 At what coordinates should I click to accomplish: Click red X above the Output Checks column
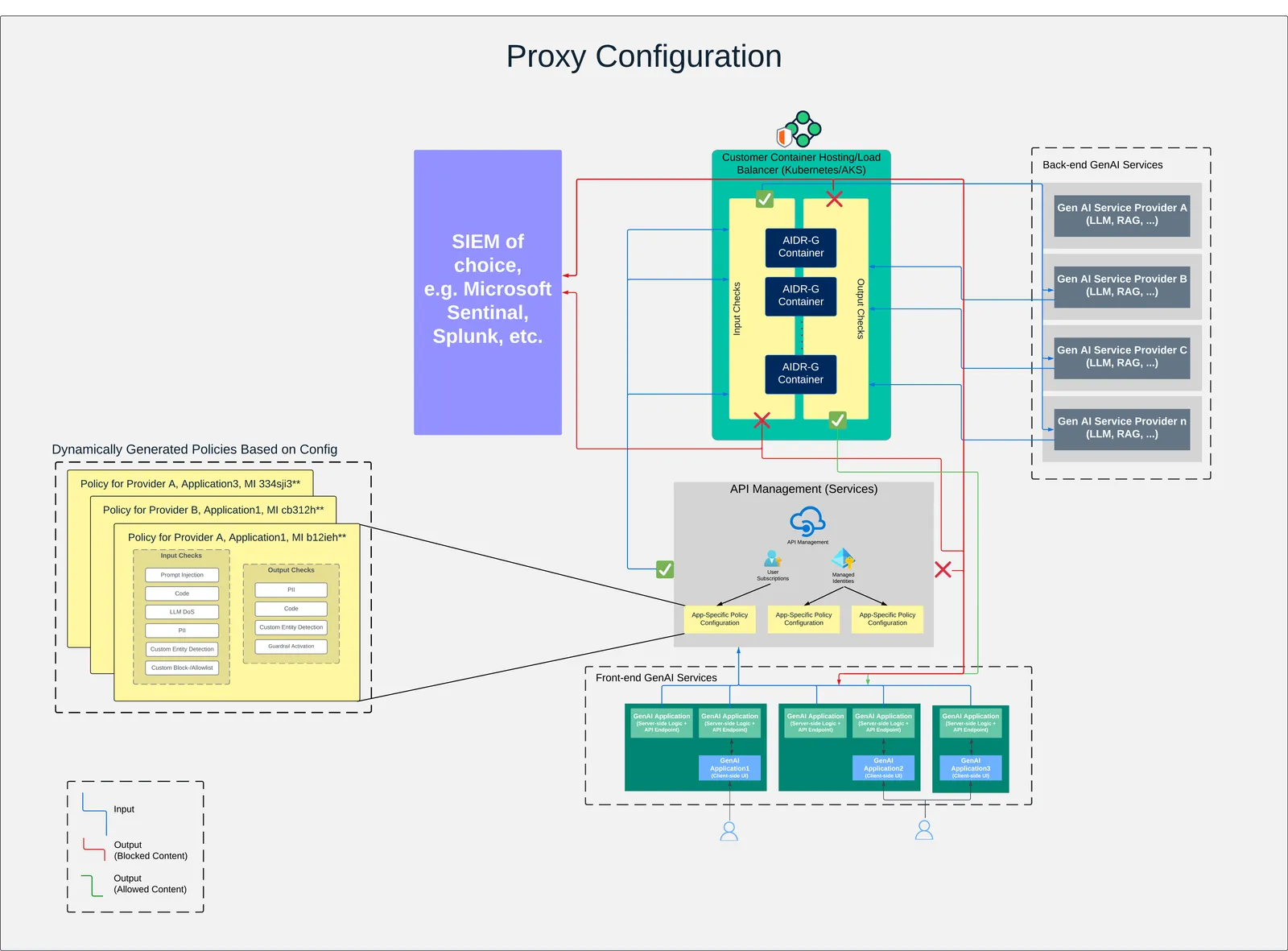pyautogui.click(x=834, y=199)
